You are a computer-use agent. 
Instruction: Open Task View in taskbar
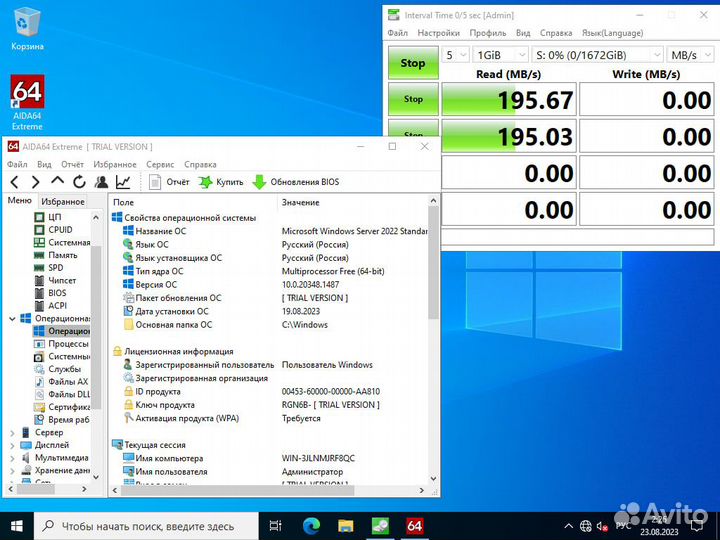(x=276, y=526)
